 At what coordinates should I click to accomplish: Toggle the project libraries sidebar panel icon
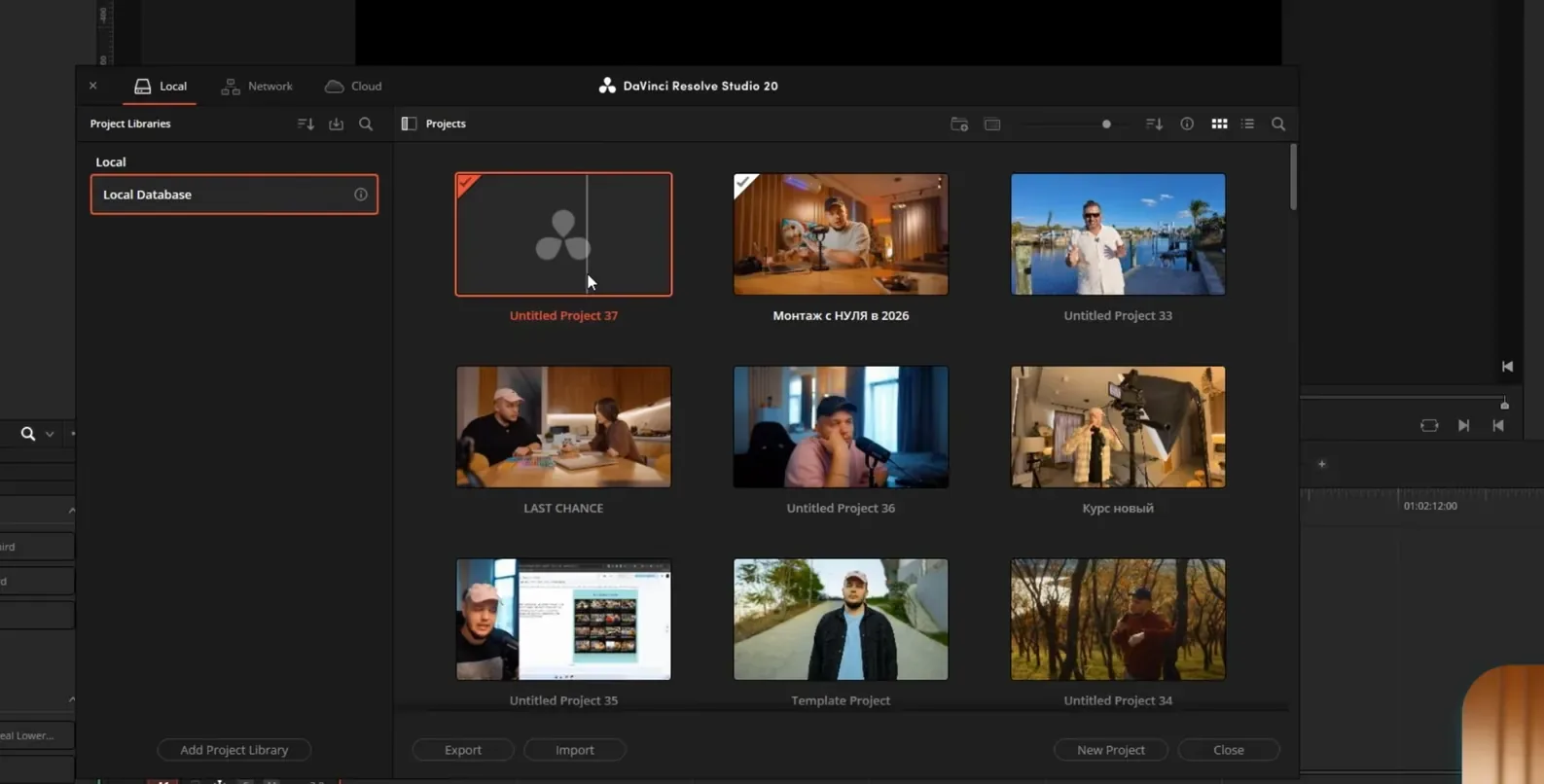tap(409, 124)
